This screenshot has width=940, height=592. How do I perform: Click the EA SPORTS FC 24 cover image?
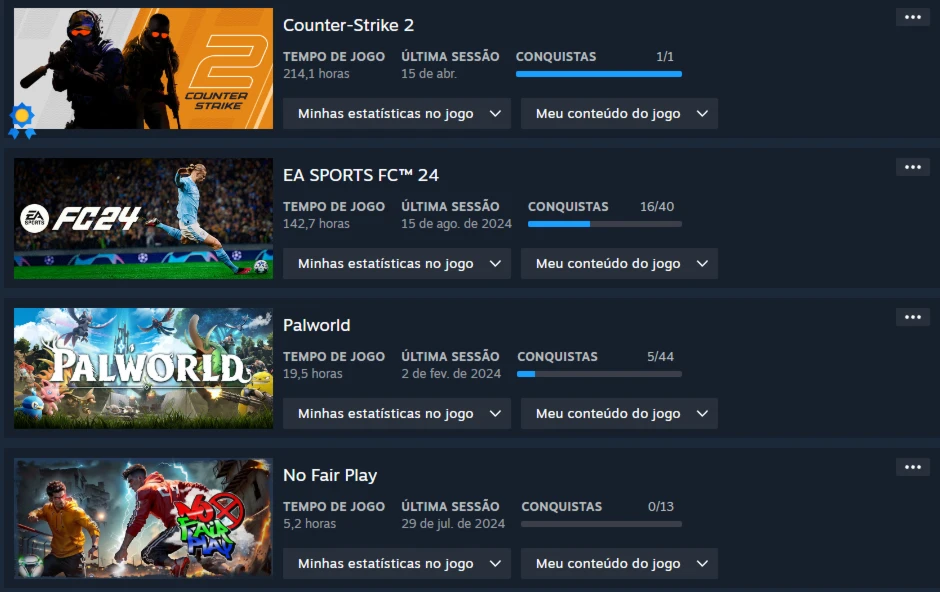point(143,219)
